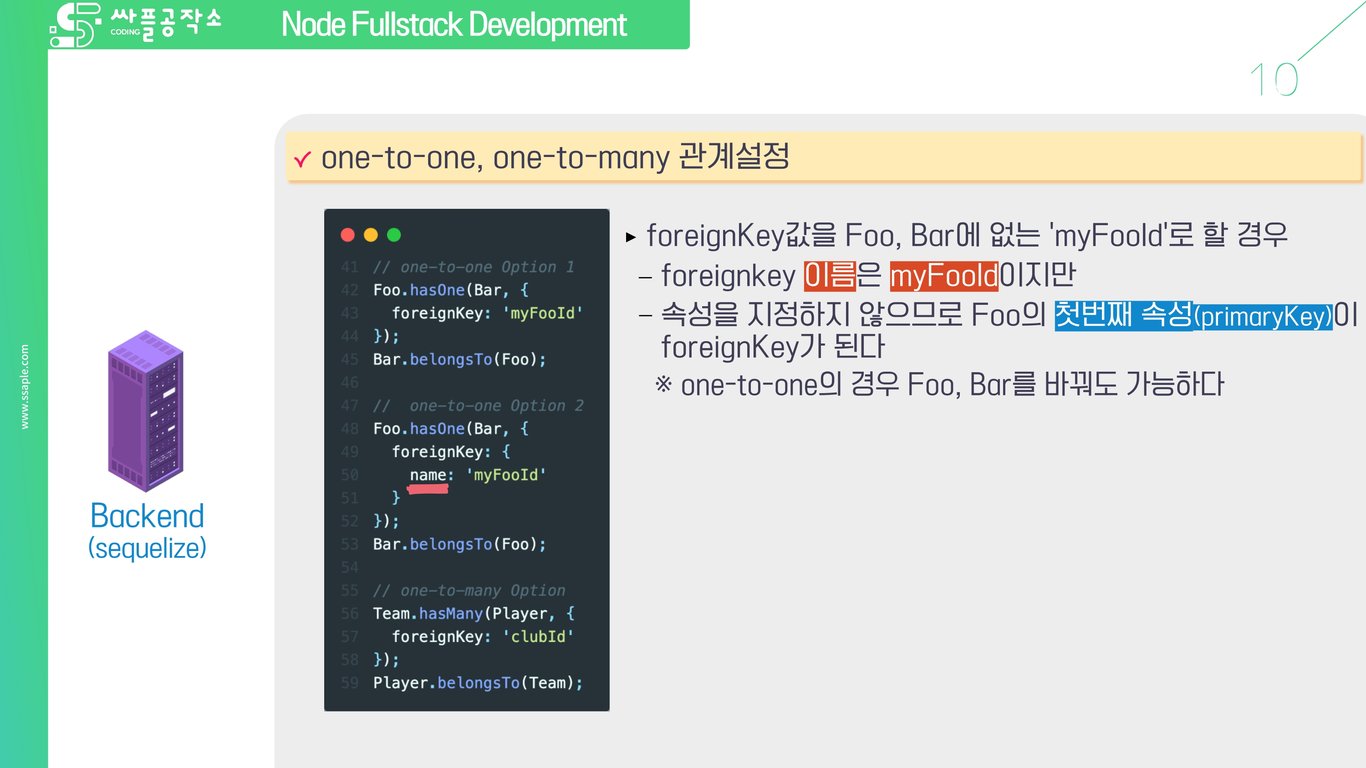Select the heading "one-to-one, one-to-many 관계설정"
Viewport: 1366px width, 768px height.
click(x=555, y=157)
